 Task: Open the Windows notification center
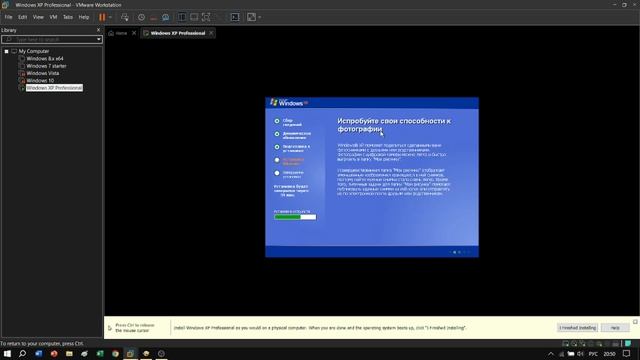tap(627, 354)
